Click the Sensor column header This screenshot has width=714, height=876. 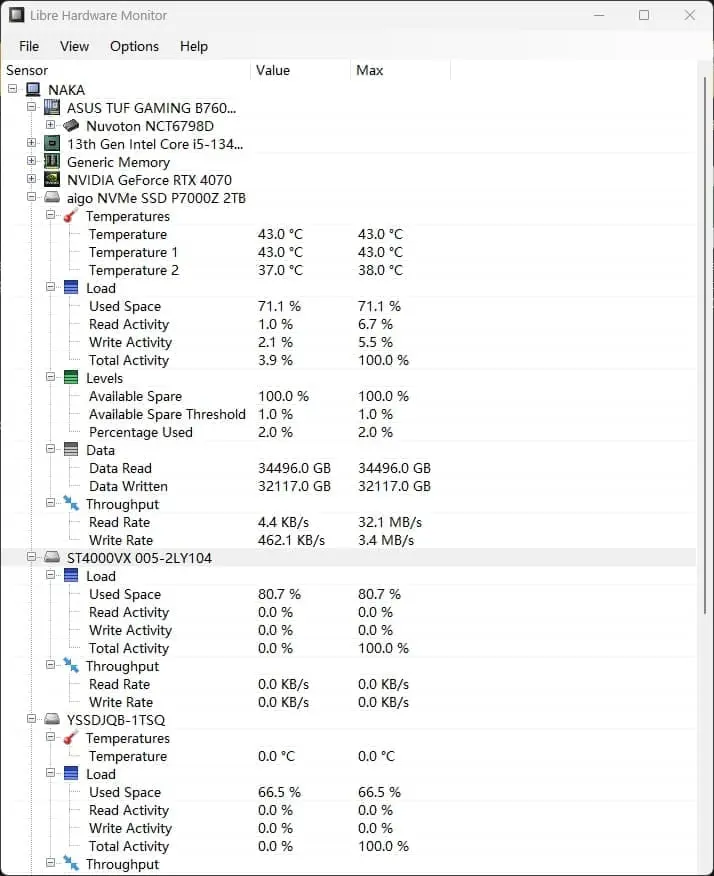(126, 70)
